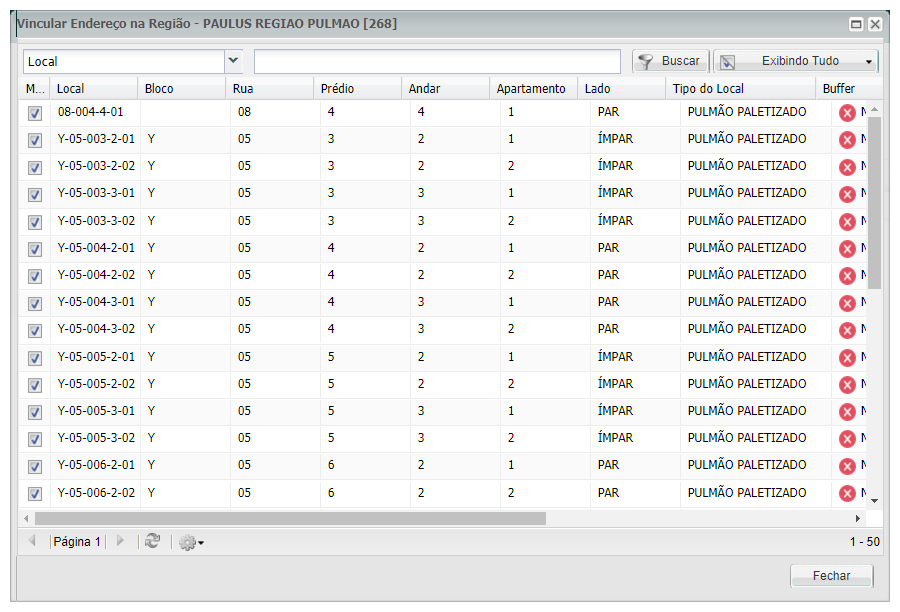This screenshot has width=900, height=612.
Task: Click red X buffer icon for Y-05-004-2-02
Action: pos(847,276)
